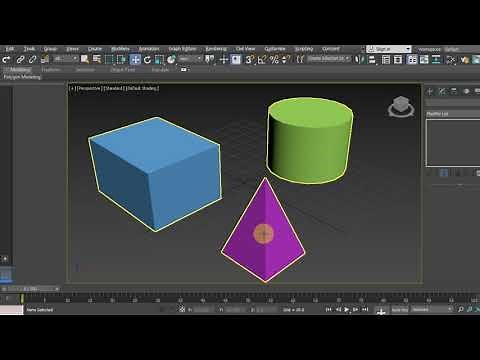
Task: Click the Mirror tool icon
Action: pos(360,60)
